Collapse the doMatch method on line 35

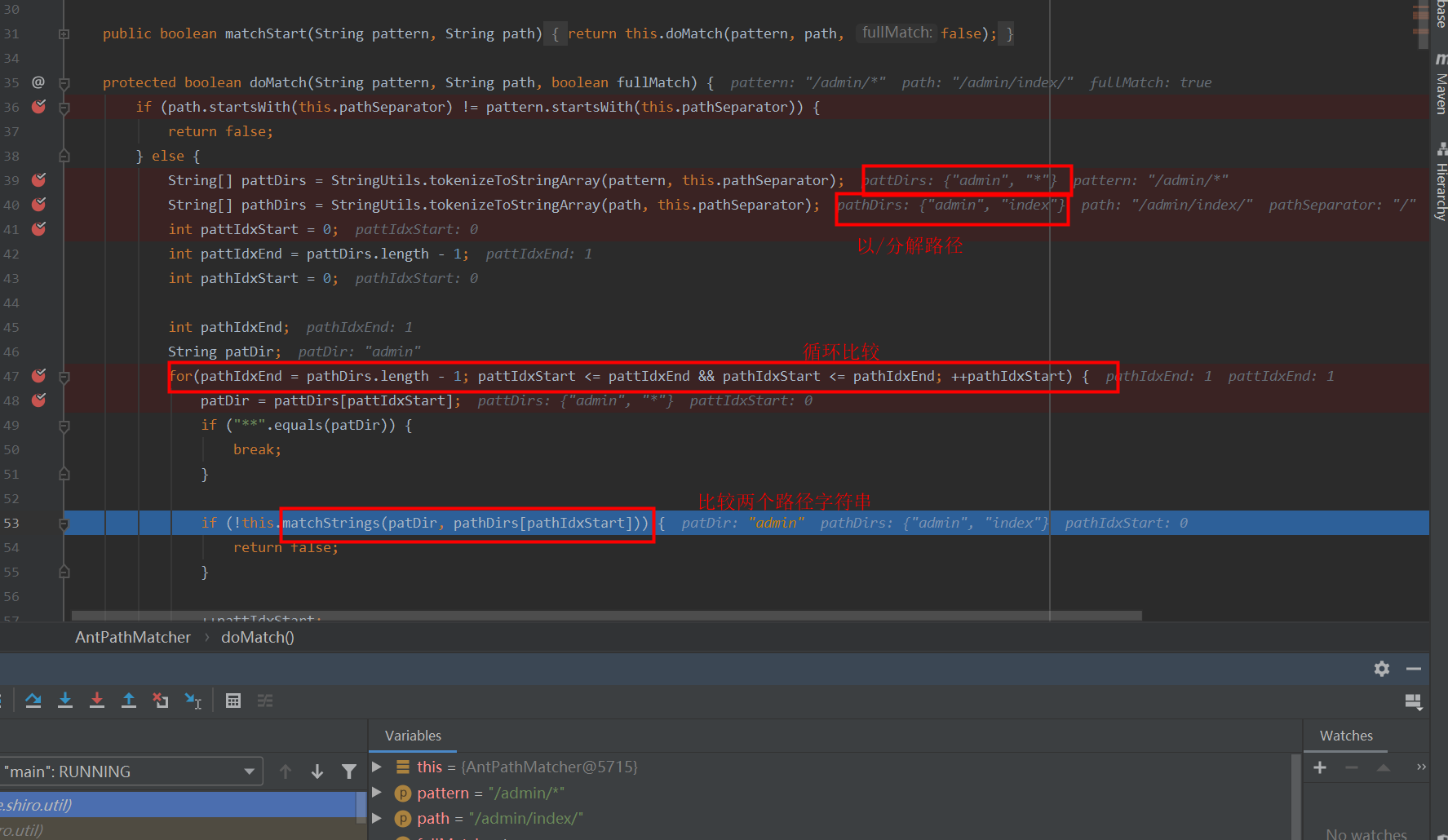64,83
